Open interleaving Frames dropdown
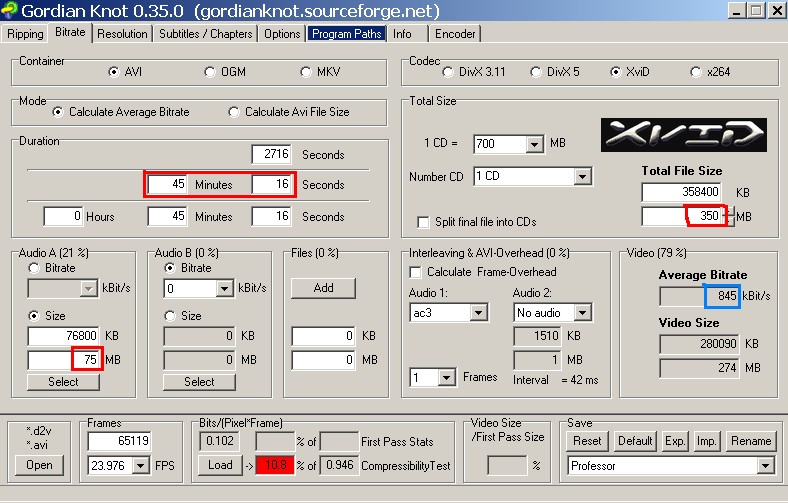788x503 pixels. tap(446, 377)
